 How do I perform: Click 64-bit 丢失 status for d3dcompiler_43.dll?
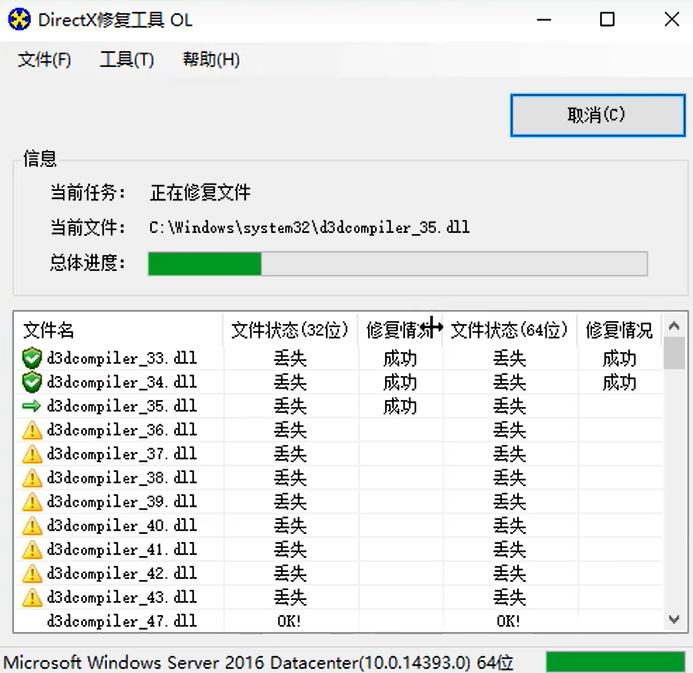click(510, 597)
